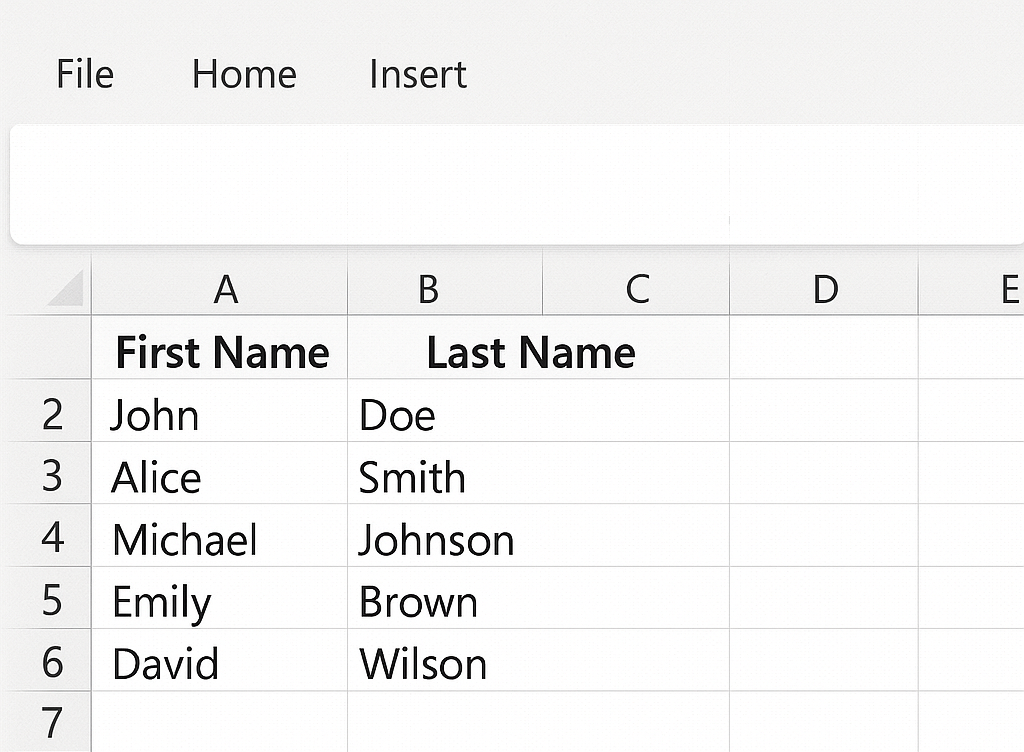Select column B header
Viewport: 1024px width, 752px height.
tap(428, 289)
